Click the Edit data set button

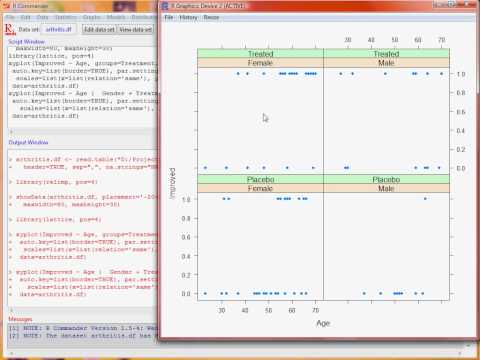click(99, 29)
